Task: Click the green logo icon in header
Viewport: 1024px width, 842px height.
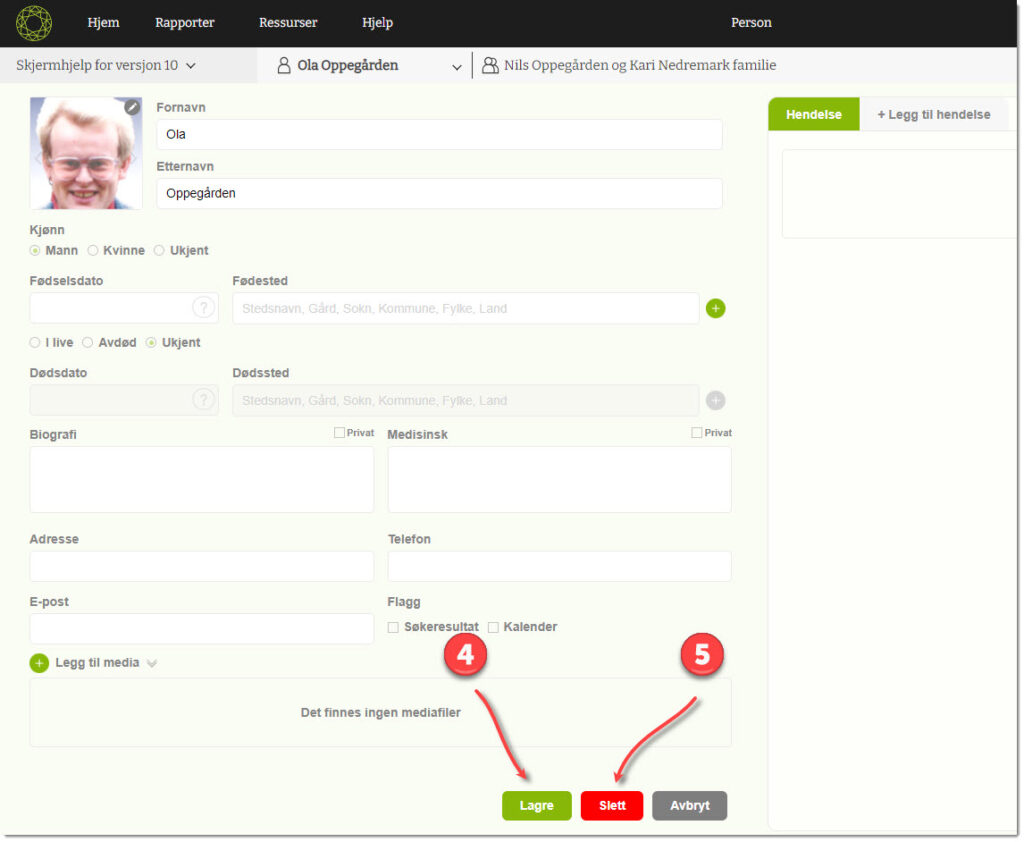Action: pos(34,22)
